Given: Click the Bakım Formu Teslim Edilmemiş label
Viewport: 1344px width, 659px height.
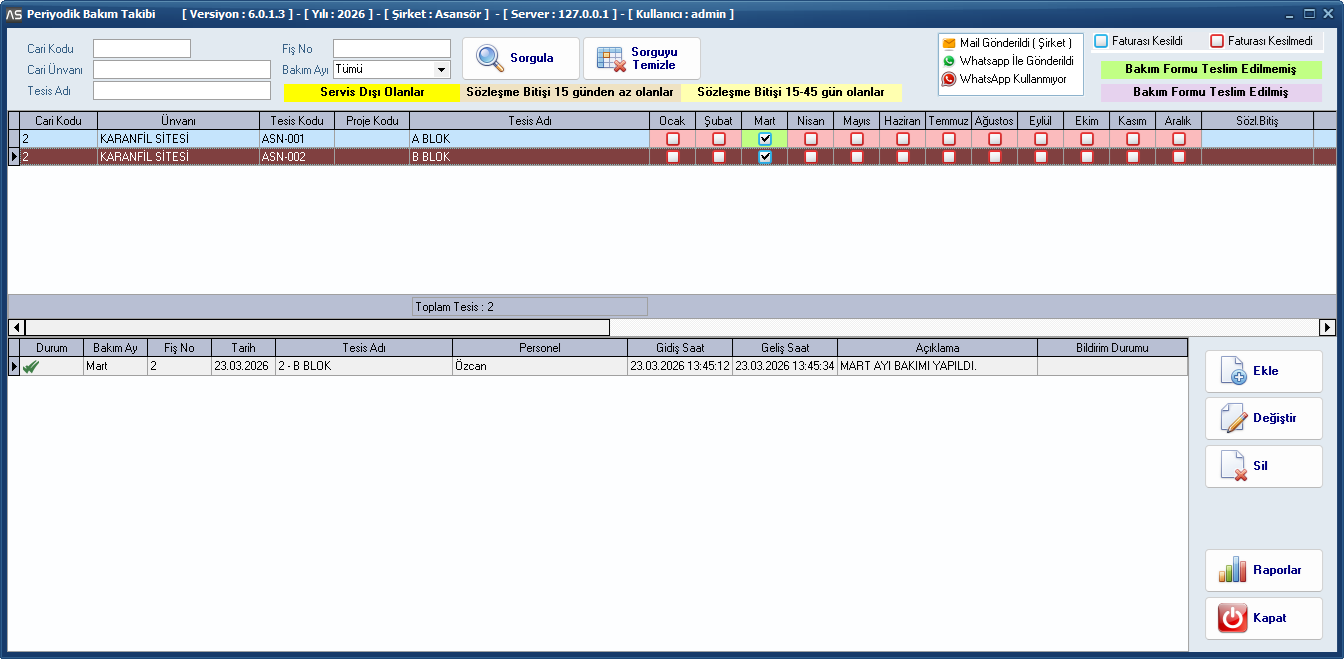Looking at the screenshot, I should (x=1210, y=70).
